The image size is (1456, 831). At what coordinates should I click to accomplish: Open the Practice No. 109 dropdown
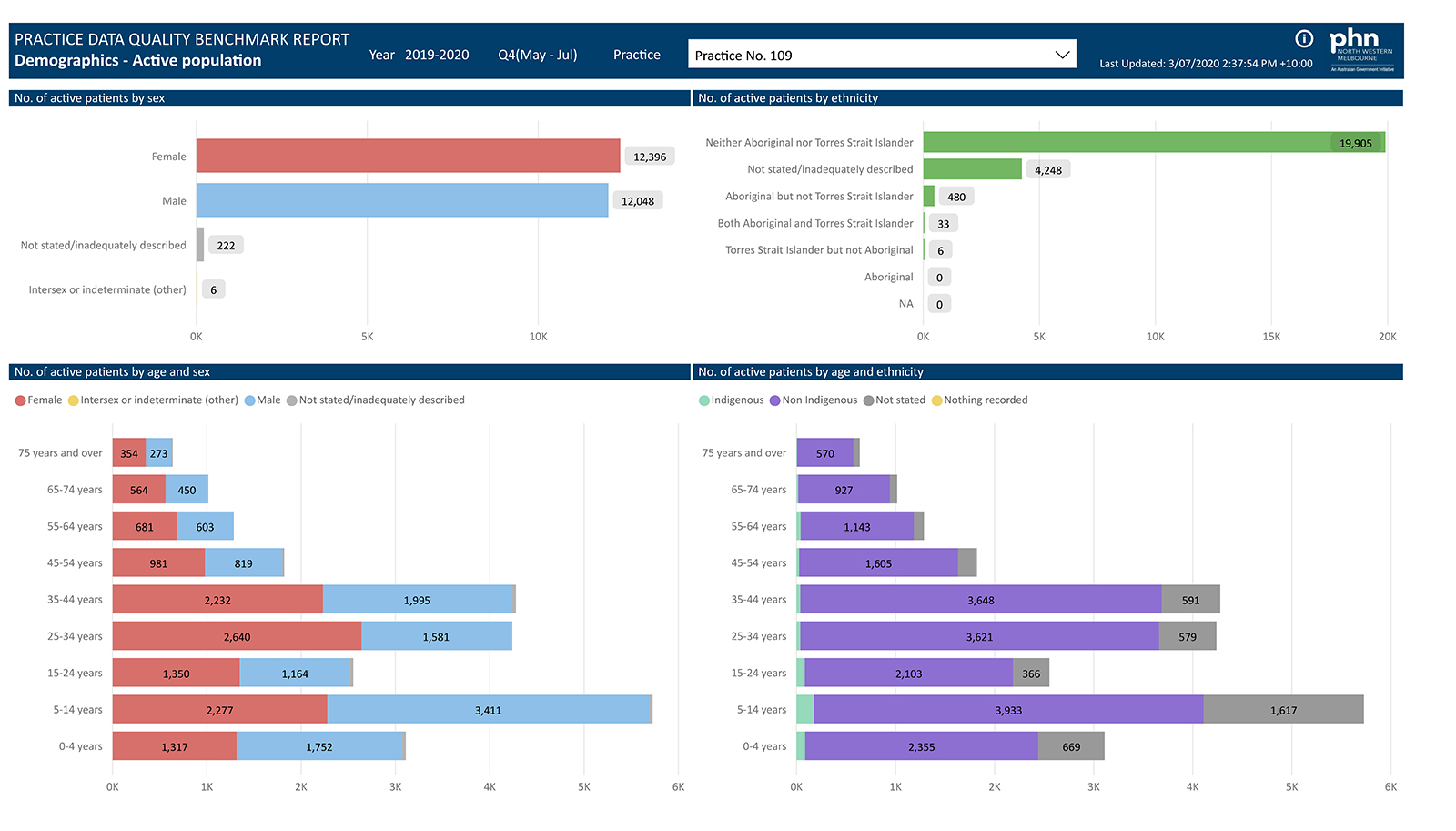(881, 55)
